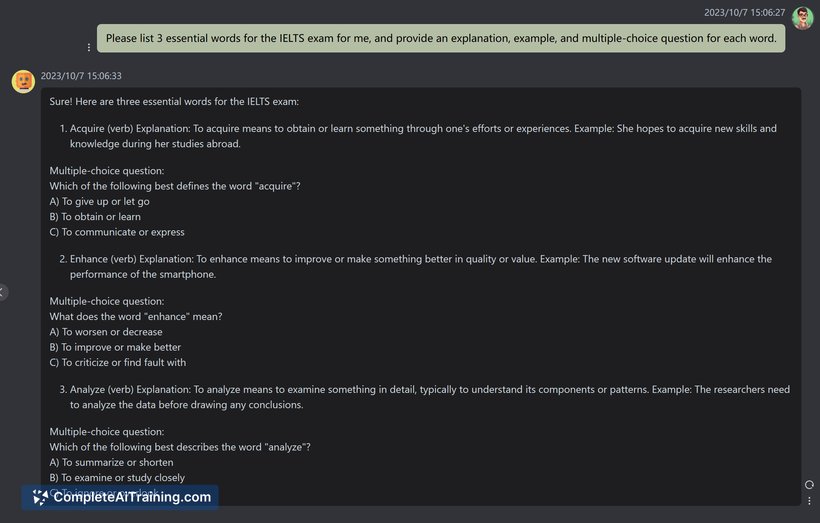Open three-dot menu beside user message
The image size is (820, 523).
(x=89, y=48)
